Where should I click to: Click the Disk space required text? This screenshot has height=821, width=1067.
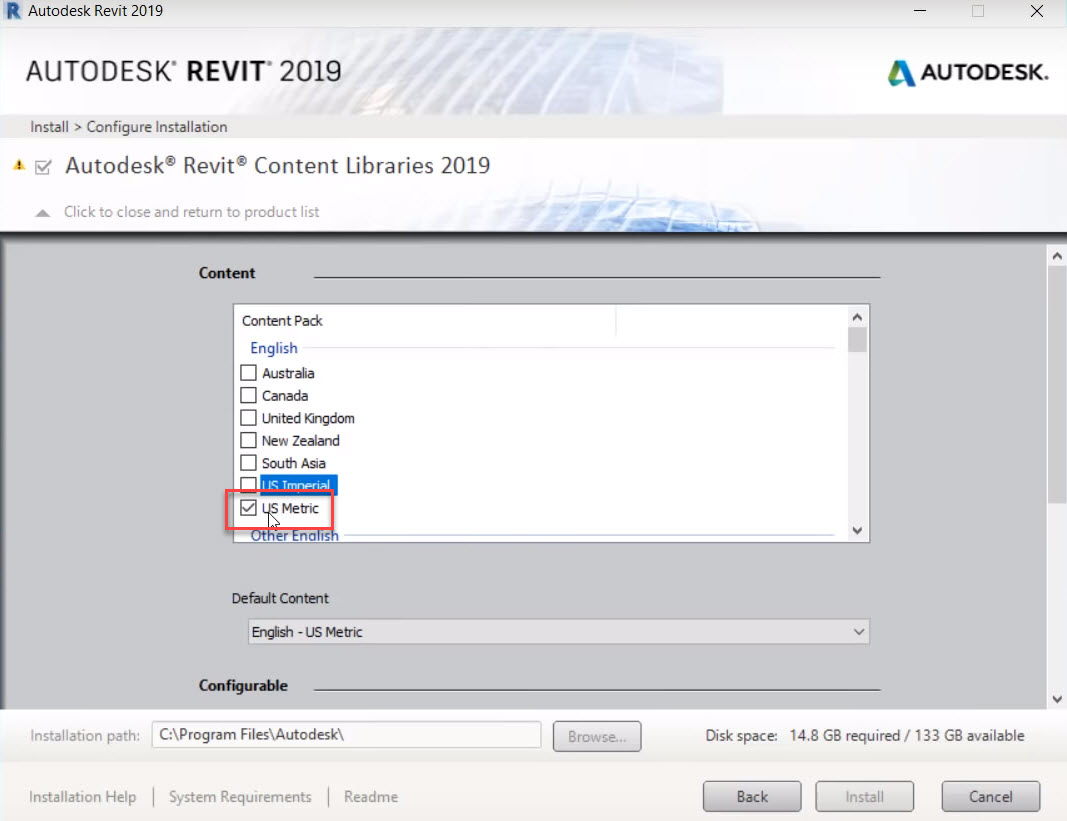(864, 735)
